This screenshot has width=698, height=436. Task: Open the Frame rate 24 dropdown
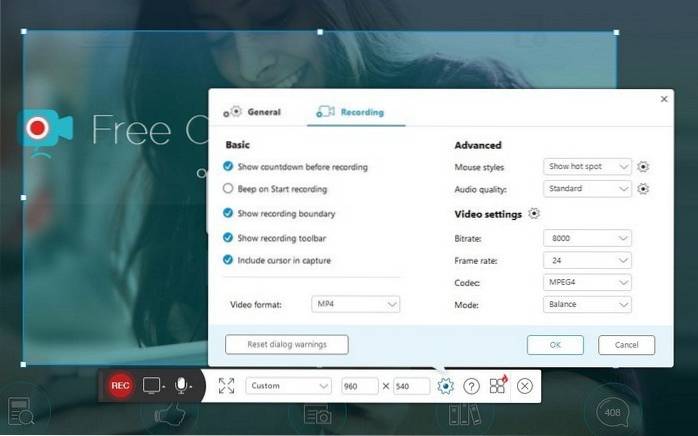[x=587, y=261]
